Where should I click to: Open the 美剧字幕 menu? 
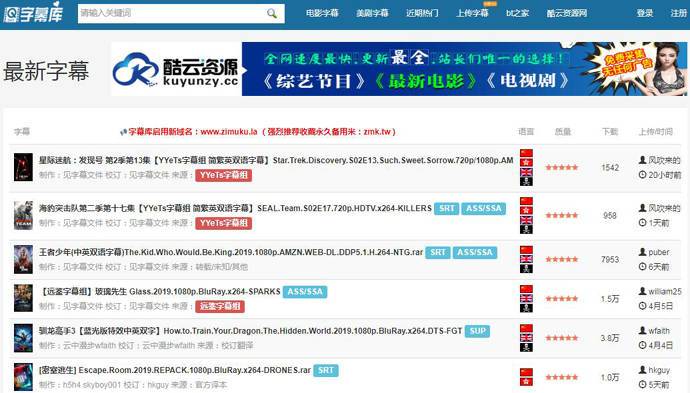(x=372, y=13)
